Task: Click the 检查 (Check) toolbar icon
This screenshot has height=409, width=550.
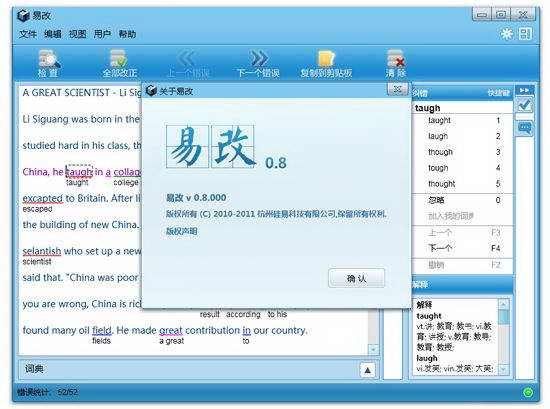Action: (48, 63)
